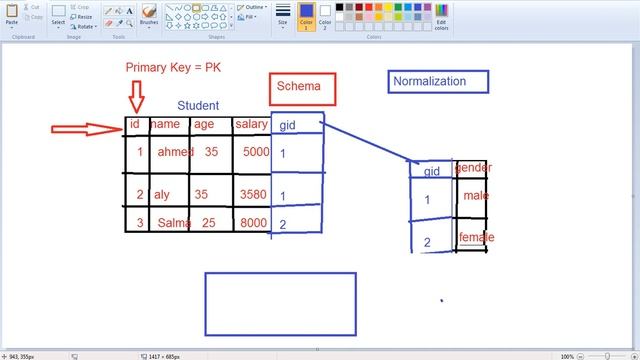Choose the orange color swatch
The height and width of the screenshot is (360, 640).
tap(379, 7)
